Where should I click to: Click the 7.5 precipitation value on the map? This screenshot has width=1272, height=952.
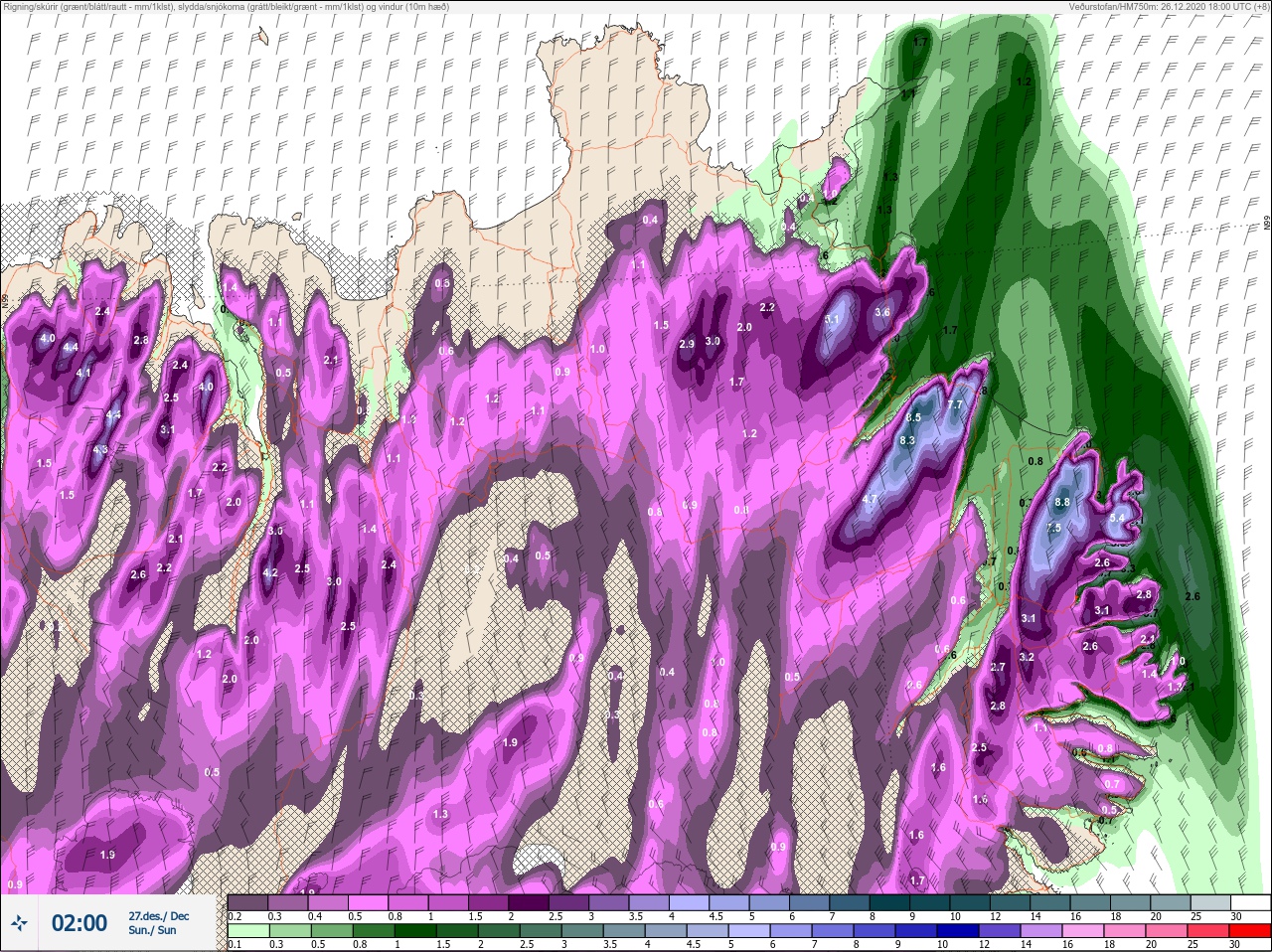[1053, 528]
